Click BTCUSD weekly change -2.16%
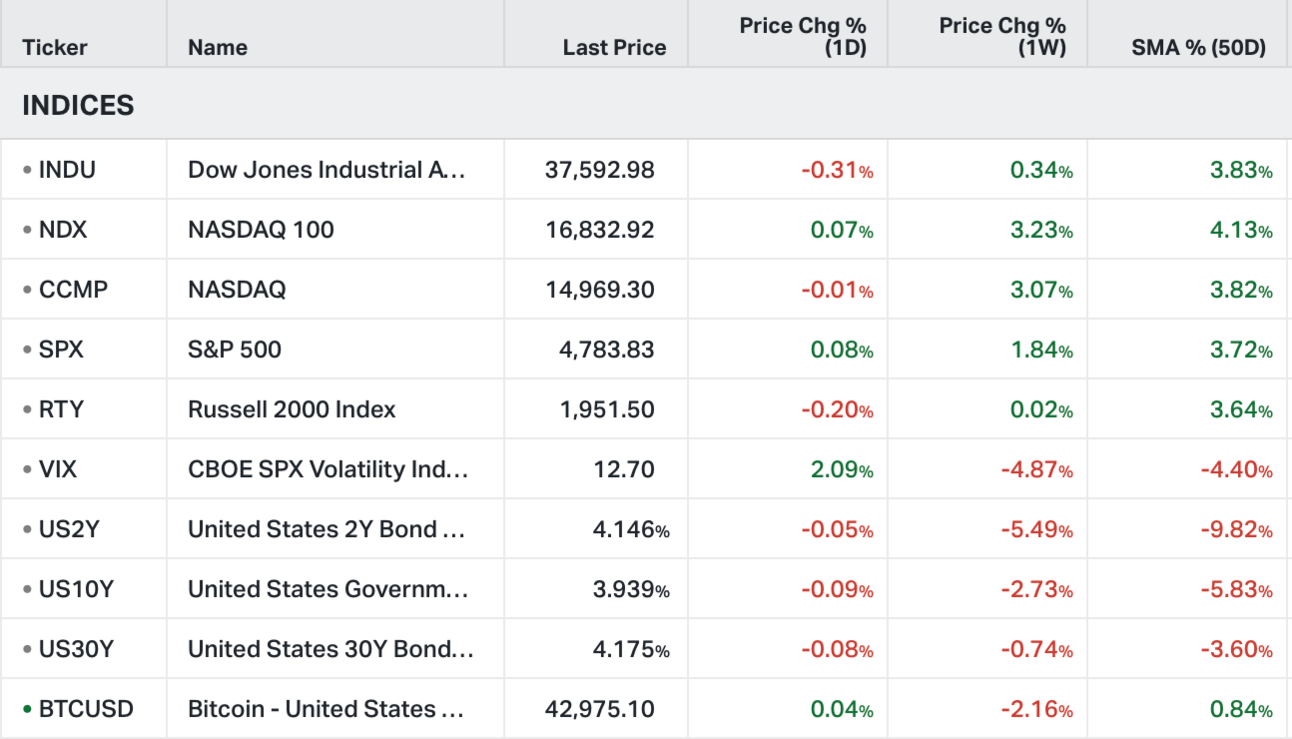Screen dimensions: 1292x739 (1037, 710)
